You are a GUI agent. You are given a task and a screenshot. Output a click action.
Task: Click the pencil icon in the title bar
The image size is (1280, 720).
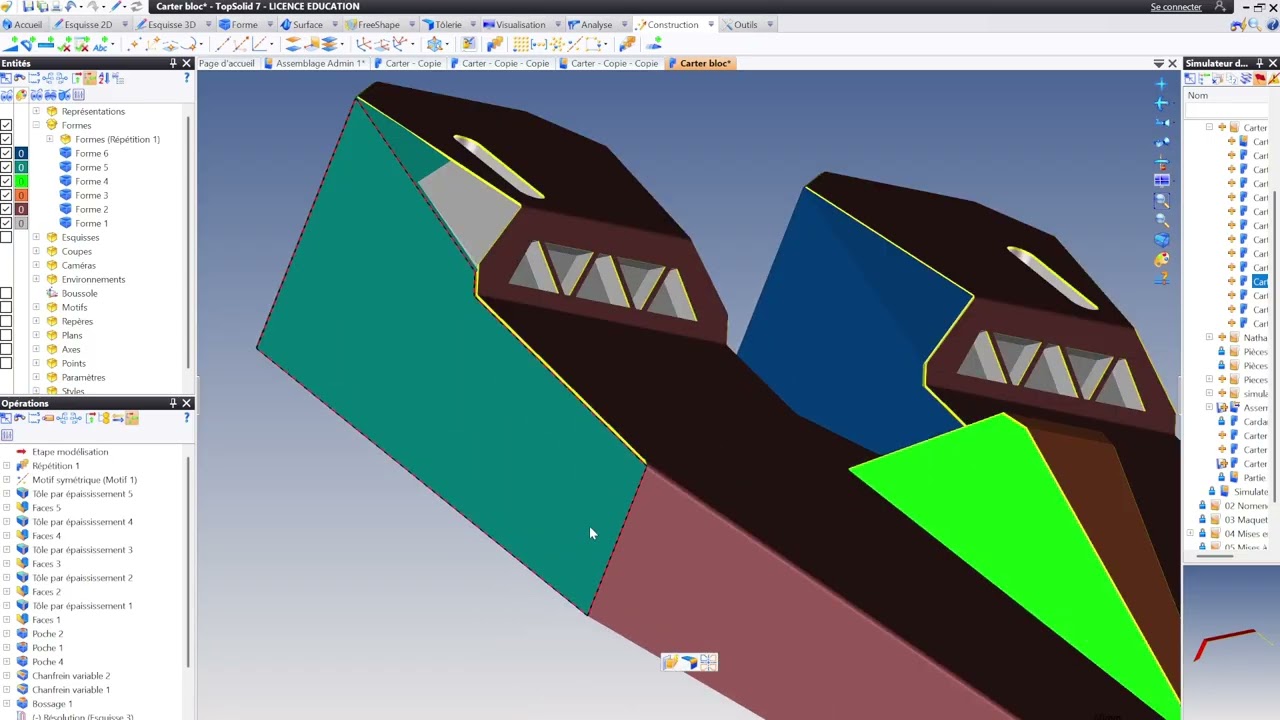[x=116, y=6]
